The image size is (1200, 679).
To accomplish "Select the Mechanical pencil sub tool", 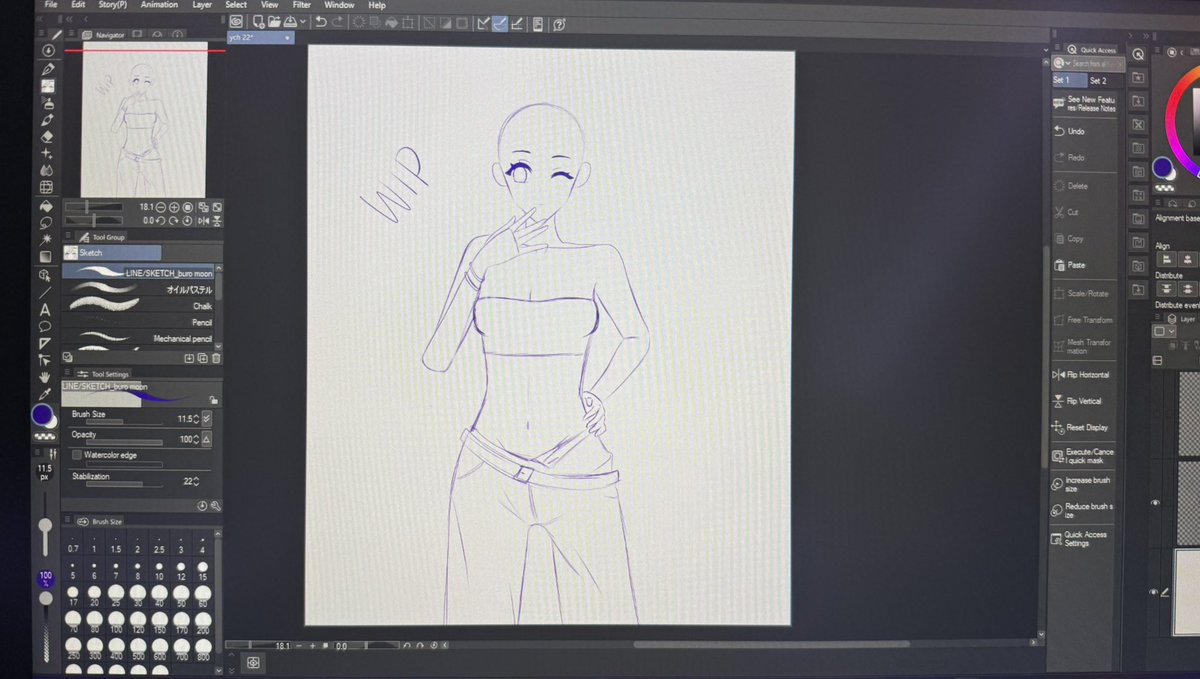I will [139, 338].
